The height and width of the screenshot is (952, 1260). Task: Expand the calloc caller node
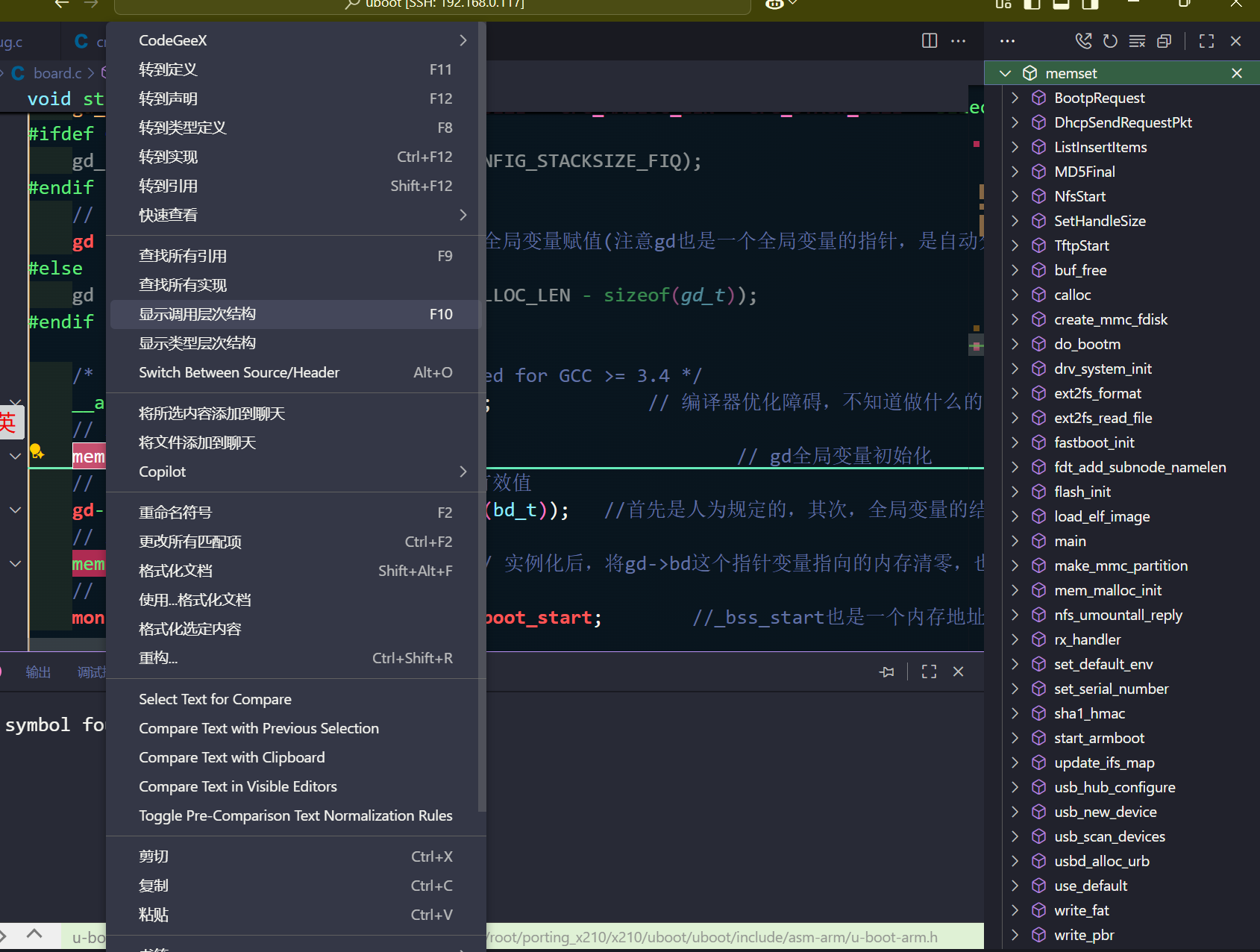coord(1015,295)
